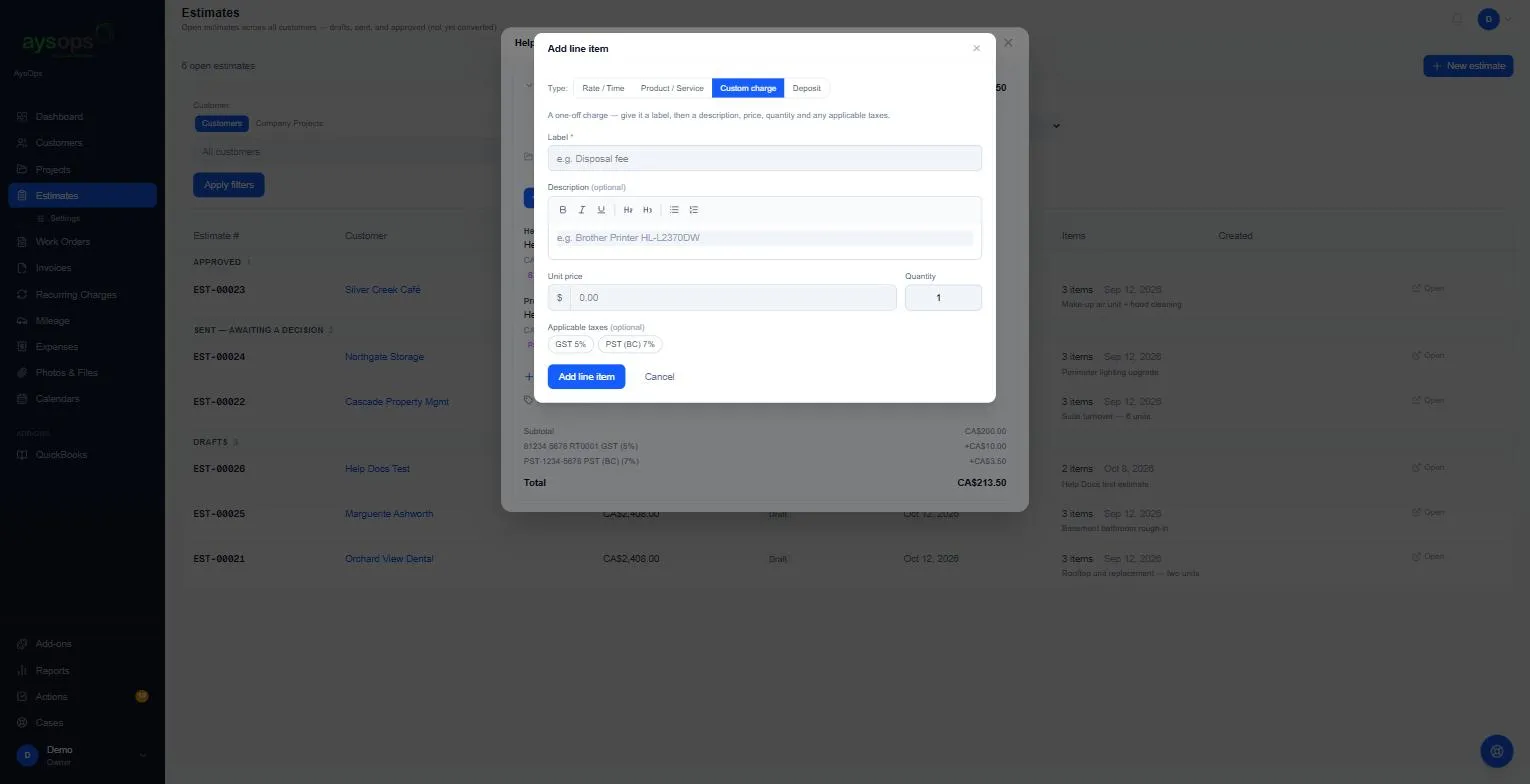Click the Add line item button
The height and width of the screenshot is (784, 1530).
coord(586,377)
